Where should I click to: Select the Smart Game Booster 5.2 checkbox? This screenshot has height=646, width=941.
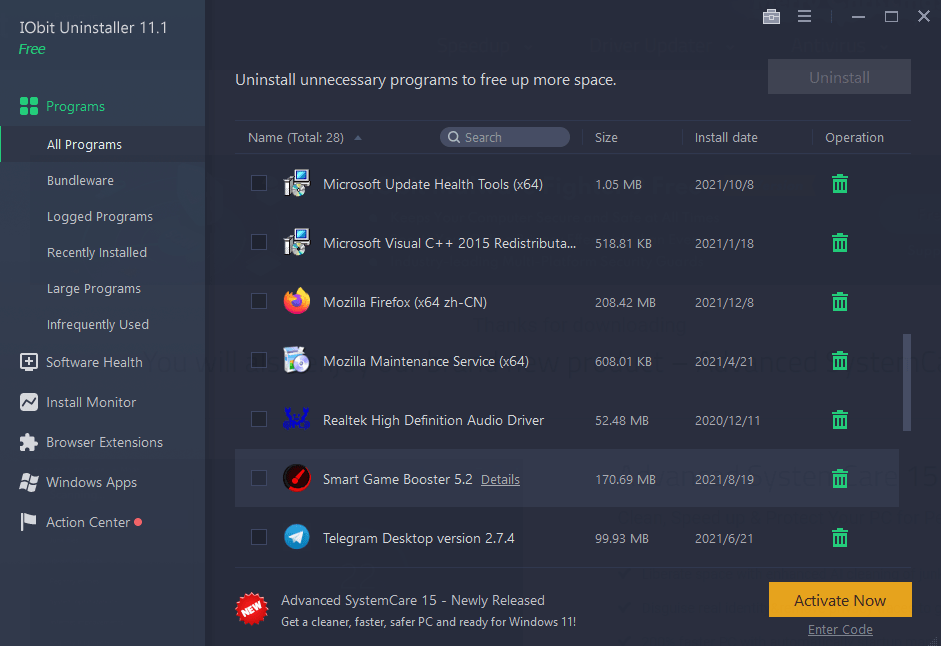point(259,478)
